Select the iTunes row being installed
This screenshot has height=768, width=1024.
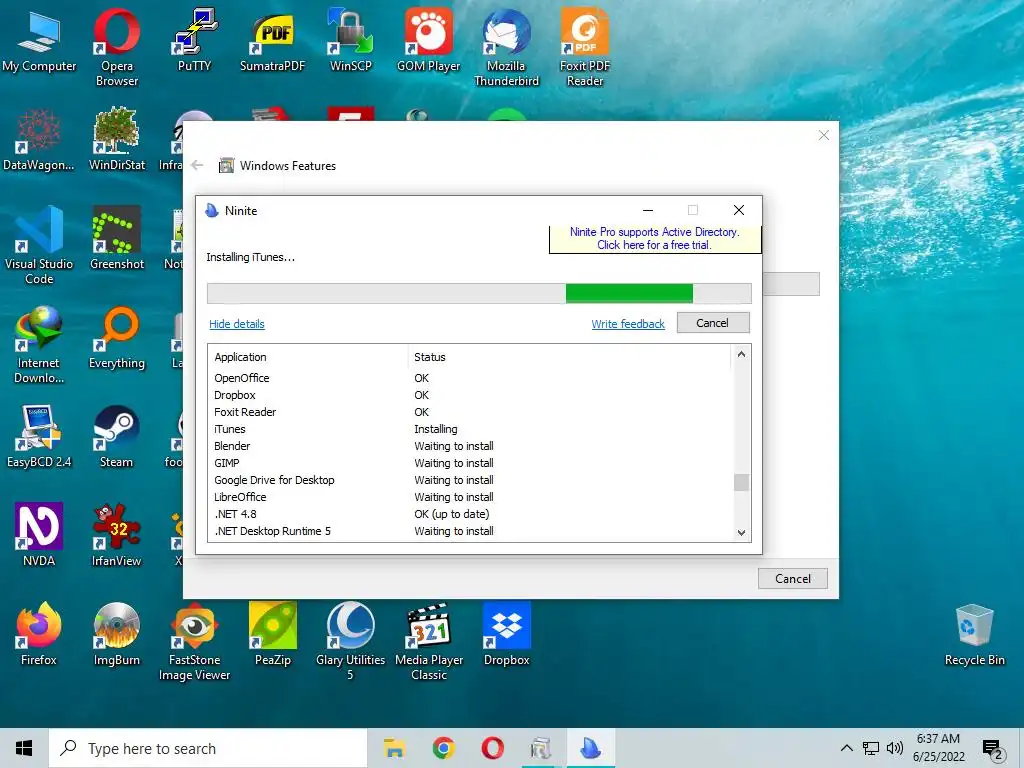(x=470, y=429)
